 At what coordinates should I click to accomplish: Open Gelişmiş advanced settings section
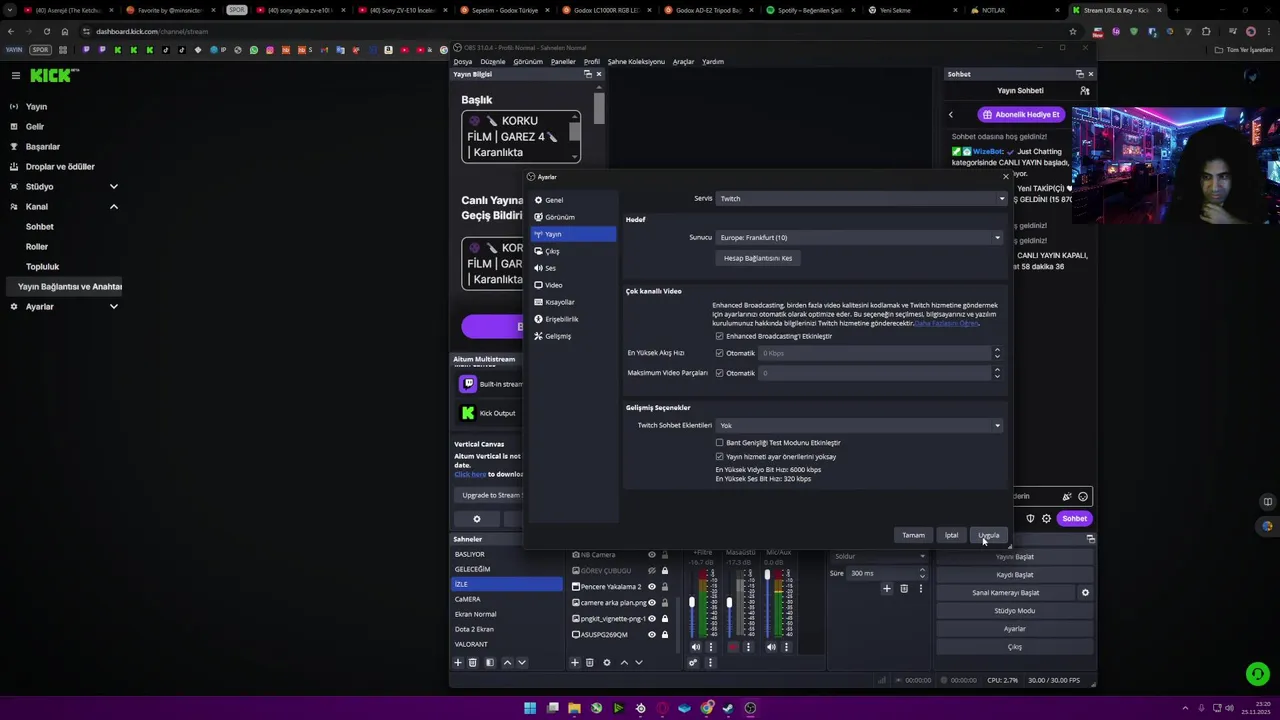pyautogui.click(x=573, y=336)
